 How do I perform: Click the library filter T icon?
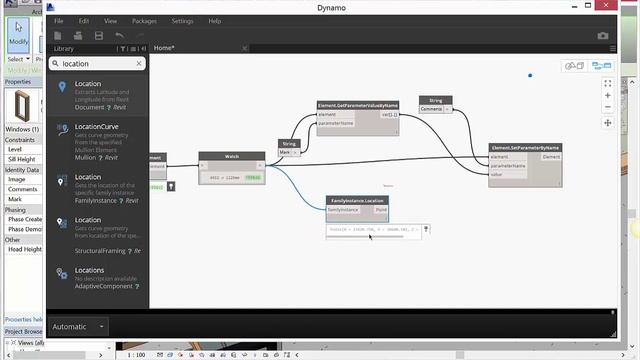tap(122, 49)
